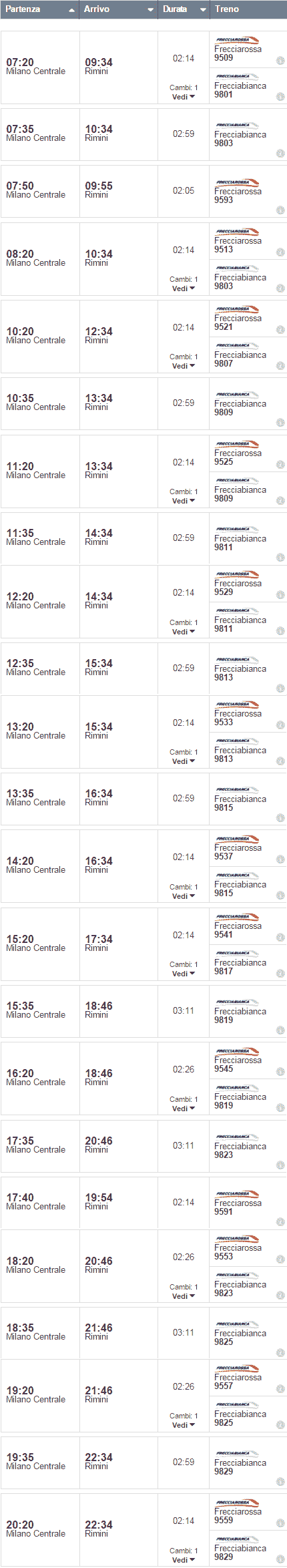Click info icon for Frecciabianca 9809 at 10:35

pyautogui.click(x=280, y=422)
